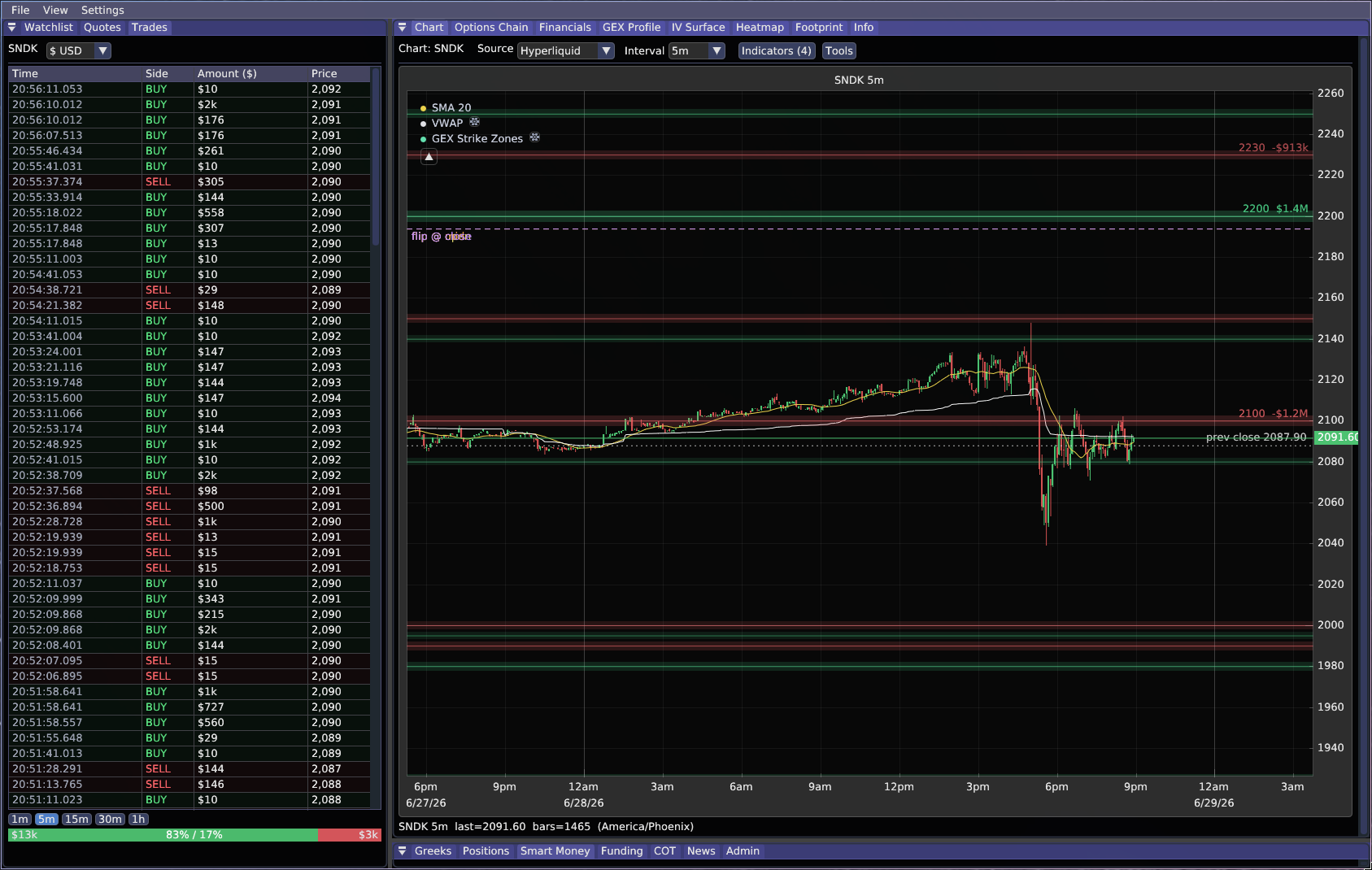Open the Greeks bottom tab
Image resolution: width=1372 pixels, height=870 pixels.
pyautogui.click(x=433, y=850)
